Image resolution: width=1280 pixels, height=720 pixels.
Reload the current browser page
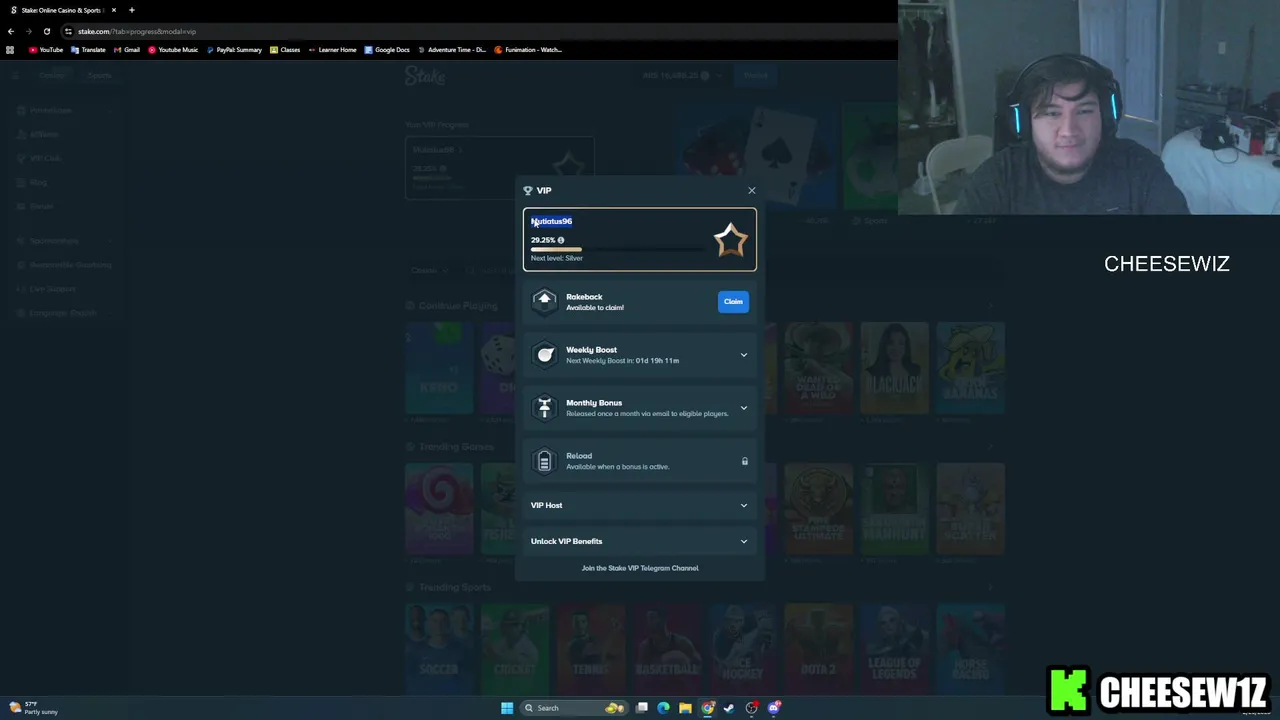tap(46, 31)
